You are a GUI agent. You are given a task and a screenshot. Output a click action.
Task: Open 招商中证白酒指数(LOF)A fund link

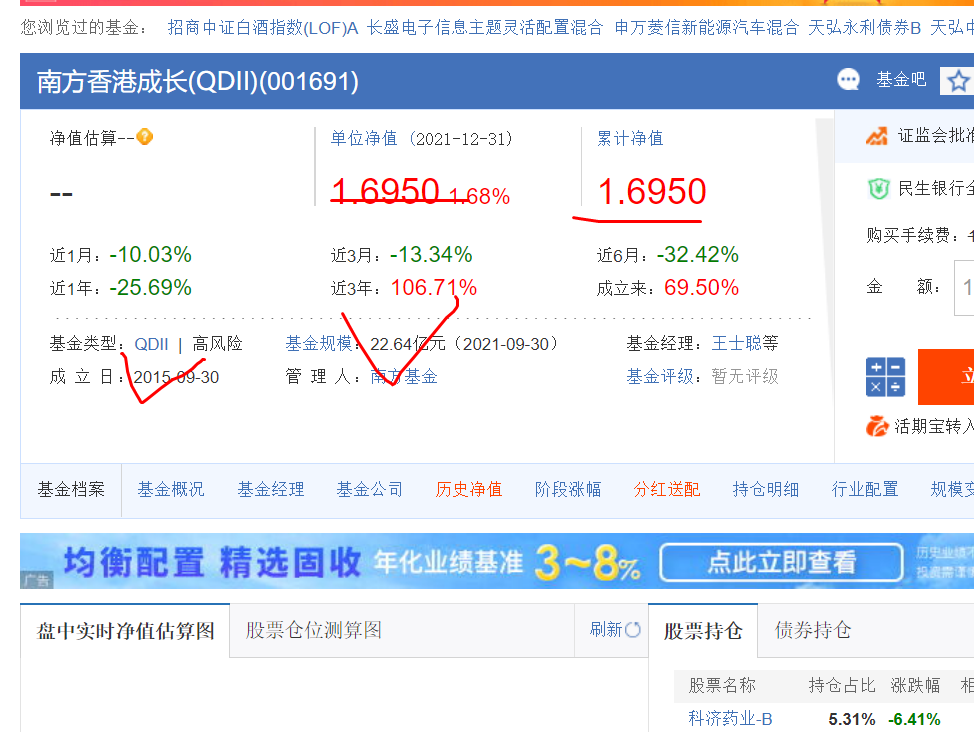(263, 27)
